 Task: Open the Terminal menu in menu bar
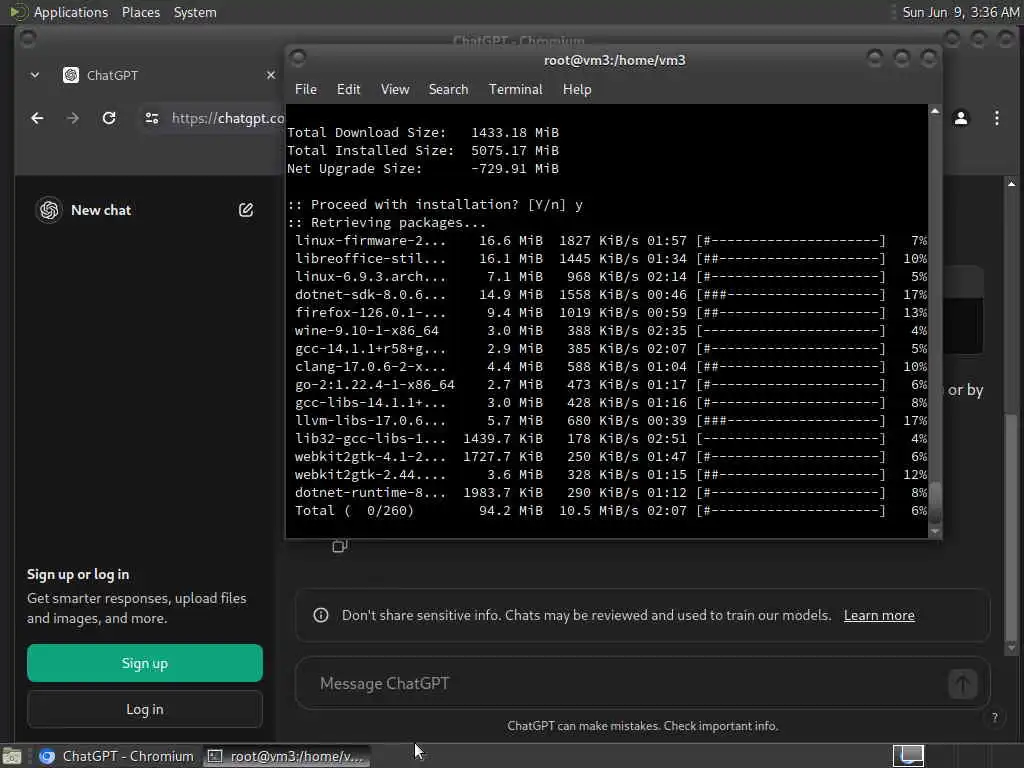pyautogui.click(x=515, y=89)
